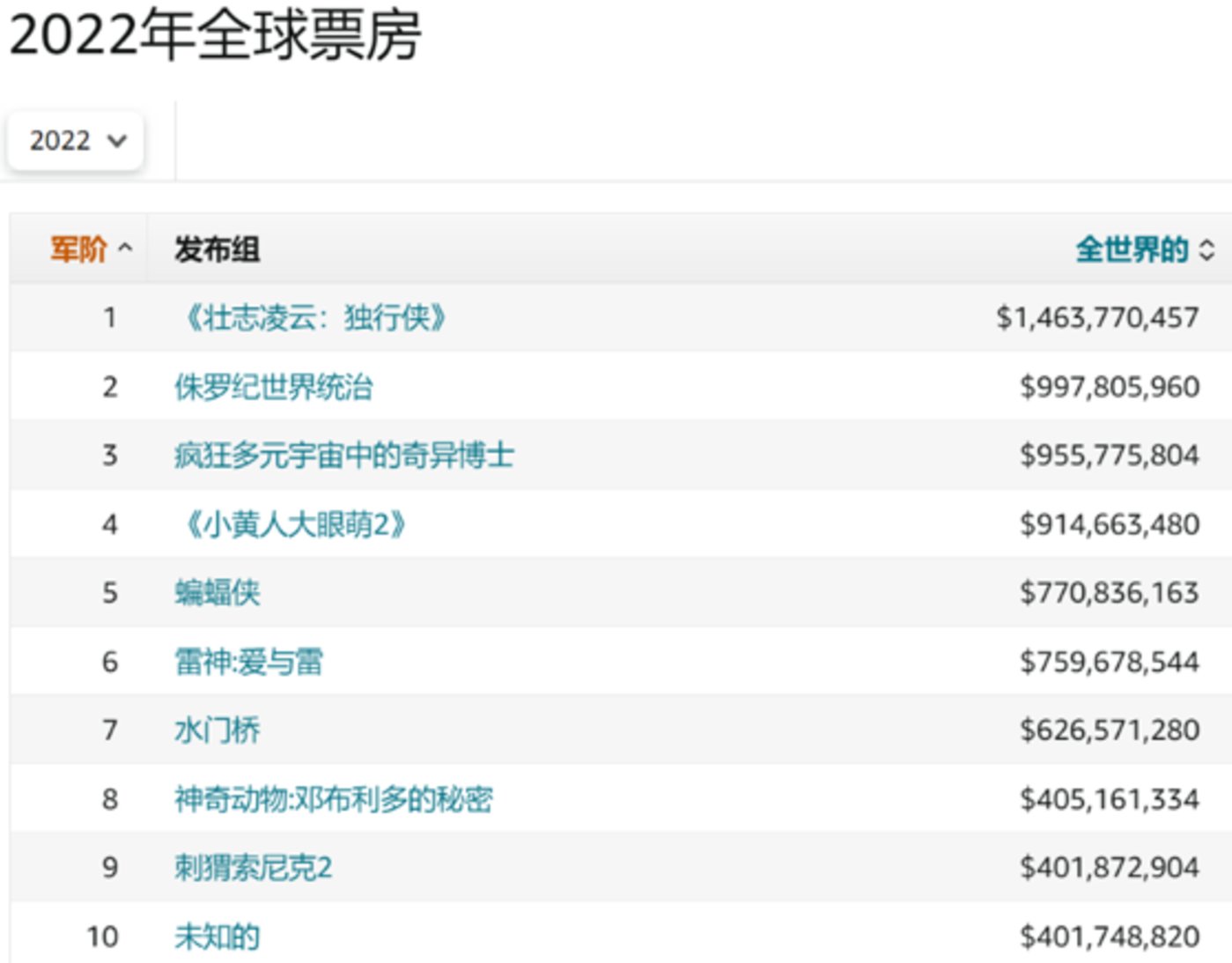Viewport: 1232px width, 963px height.
Task: Open the 神奇动物:邓布利多的秘密 link
Action: (334, 798)
